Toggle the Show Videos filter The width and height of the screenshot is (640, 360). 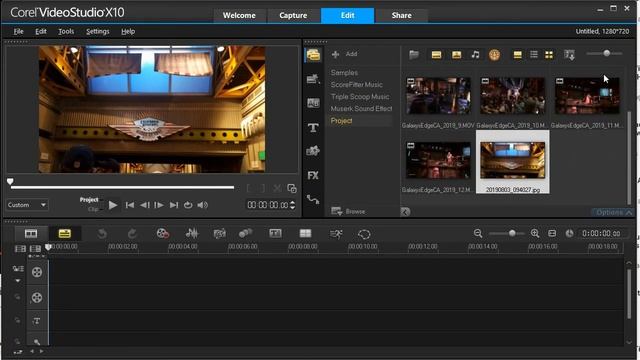coord(436,55)
